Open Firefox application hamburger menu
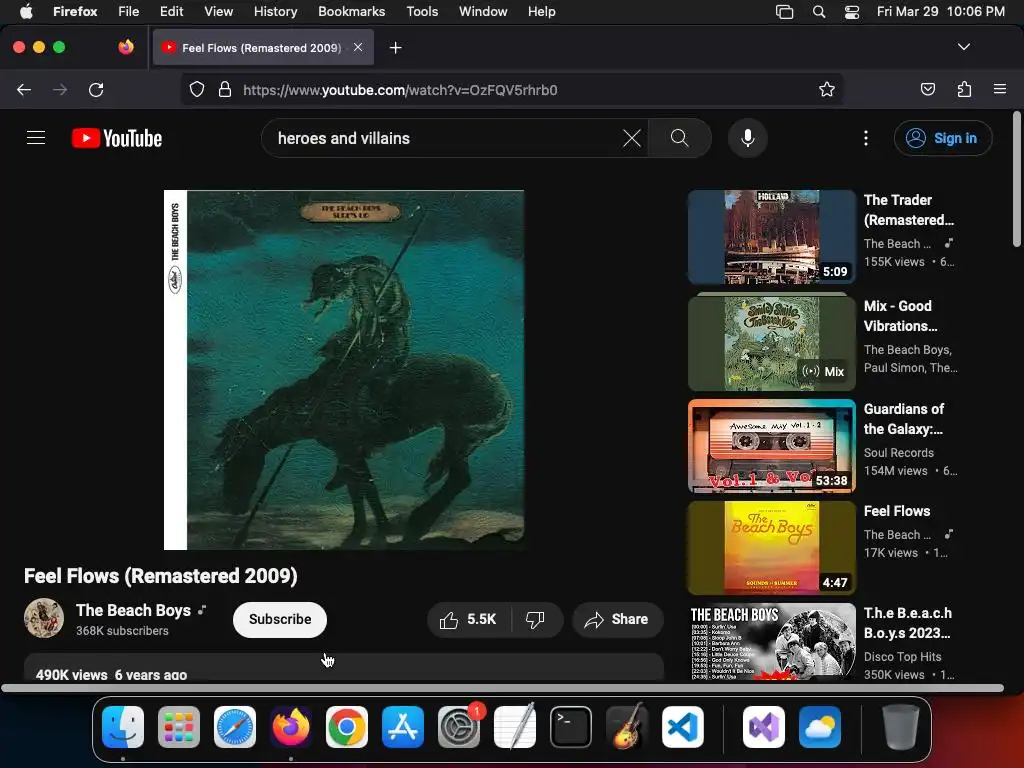The image size is (1024, 768). [x=1000, y=89]
